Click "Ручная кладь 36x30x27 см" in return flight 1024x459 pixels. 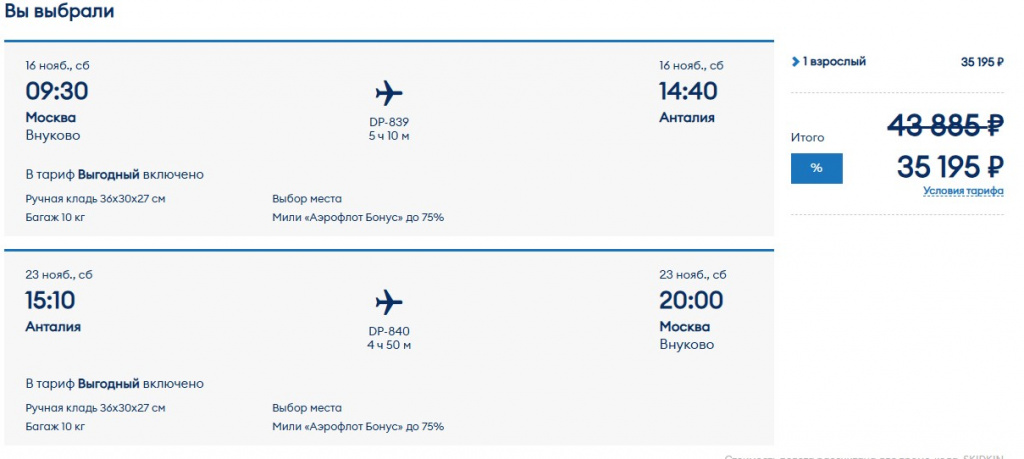point(96,408)
